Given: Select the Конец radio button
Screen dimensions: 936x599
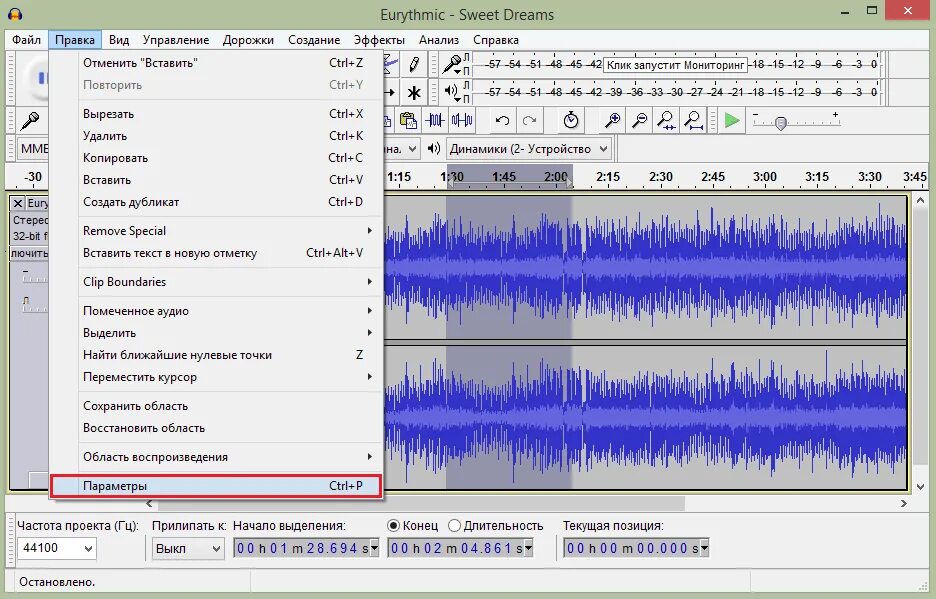Looking at the screenshot, I should (x=394, y=525).
